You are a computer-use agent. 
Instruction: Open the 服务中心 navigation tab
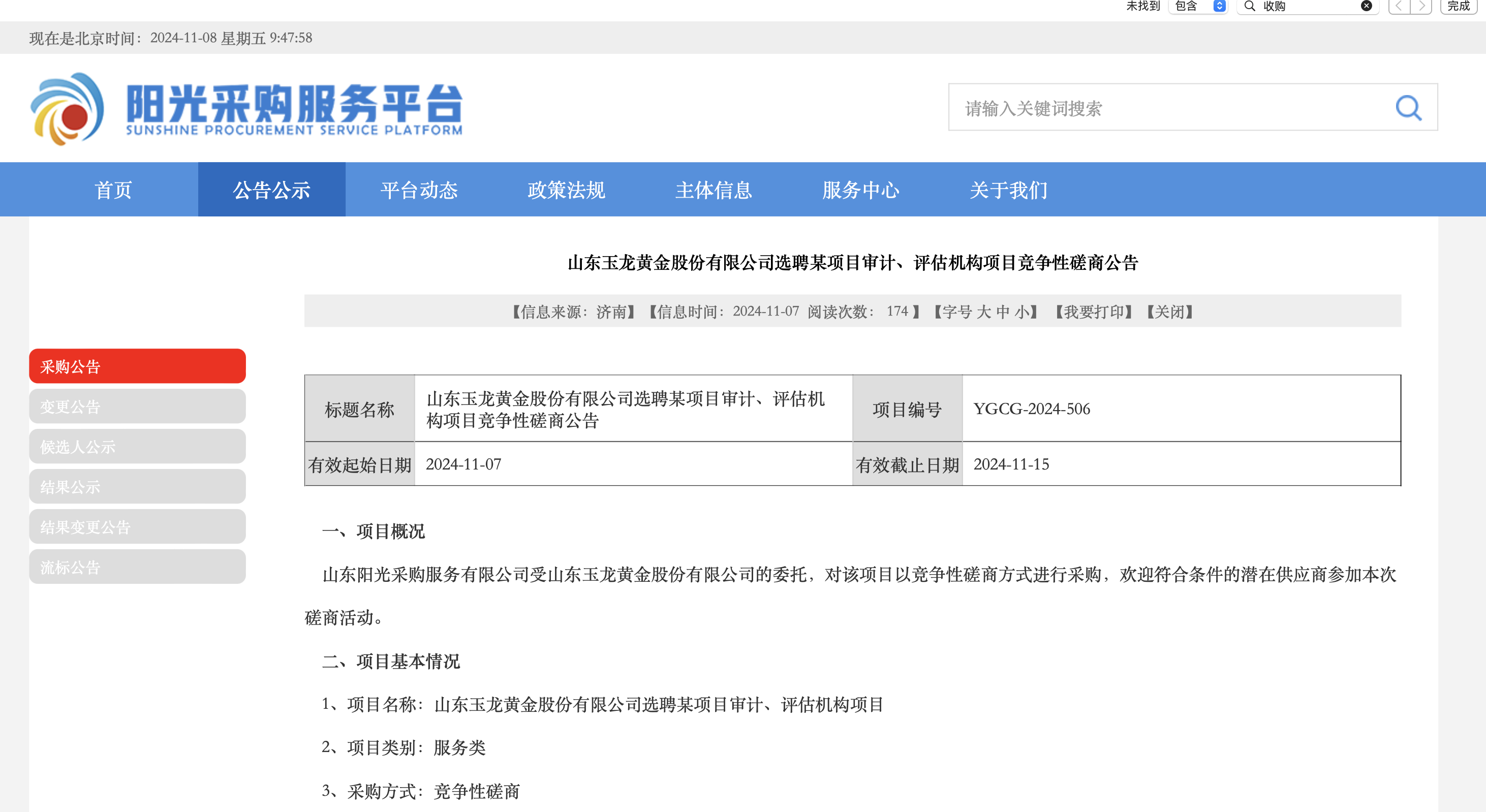click(861, 190)
